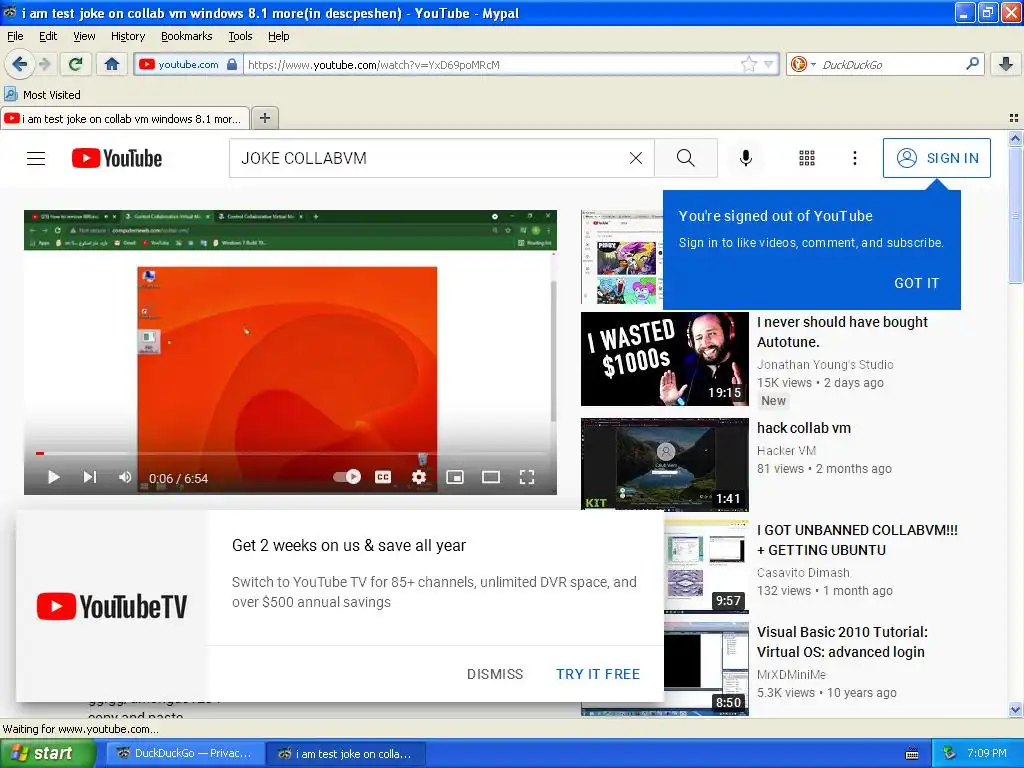Image resolution: width=1024 pixels, height=768 pixels.
Task: Open the hack collab vm thumbnail
Action: click(665, 464)
